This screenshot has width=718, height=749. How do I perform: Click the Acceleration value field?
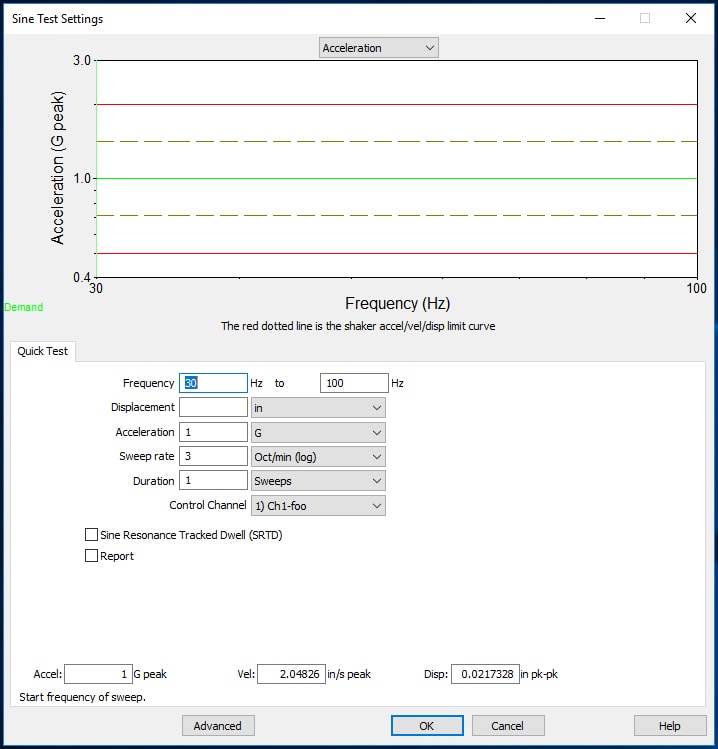click(x=213, y=432)
